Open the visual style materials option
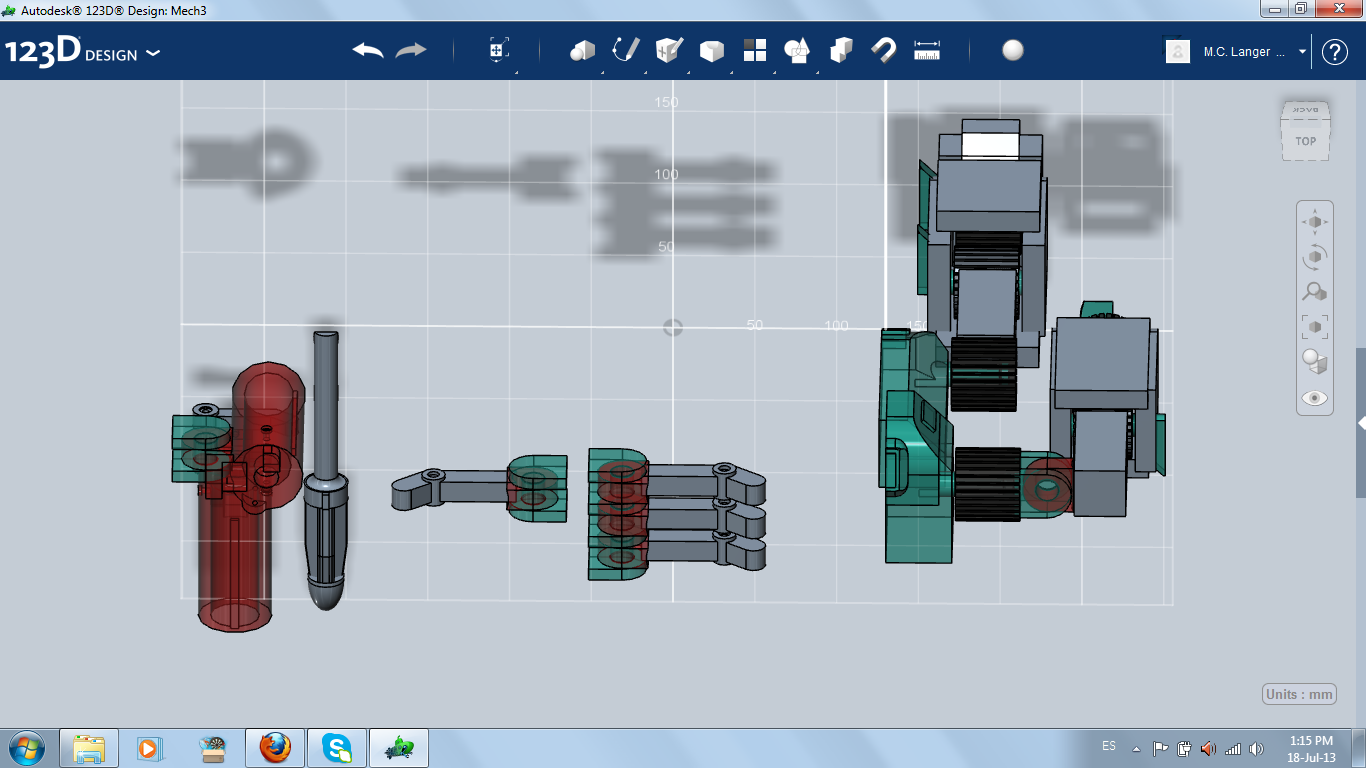The width and height of the screenshot is (1366, 768). [x=1315, y=362]
